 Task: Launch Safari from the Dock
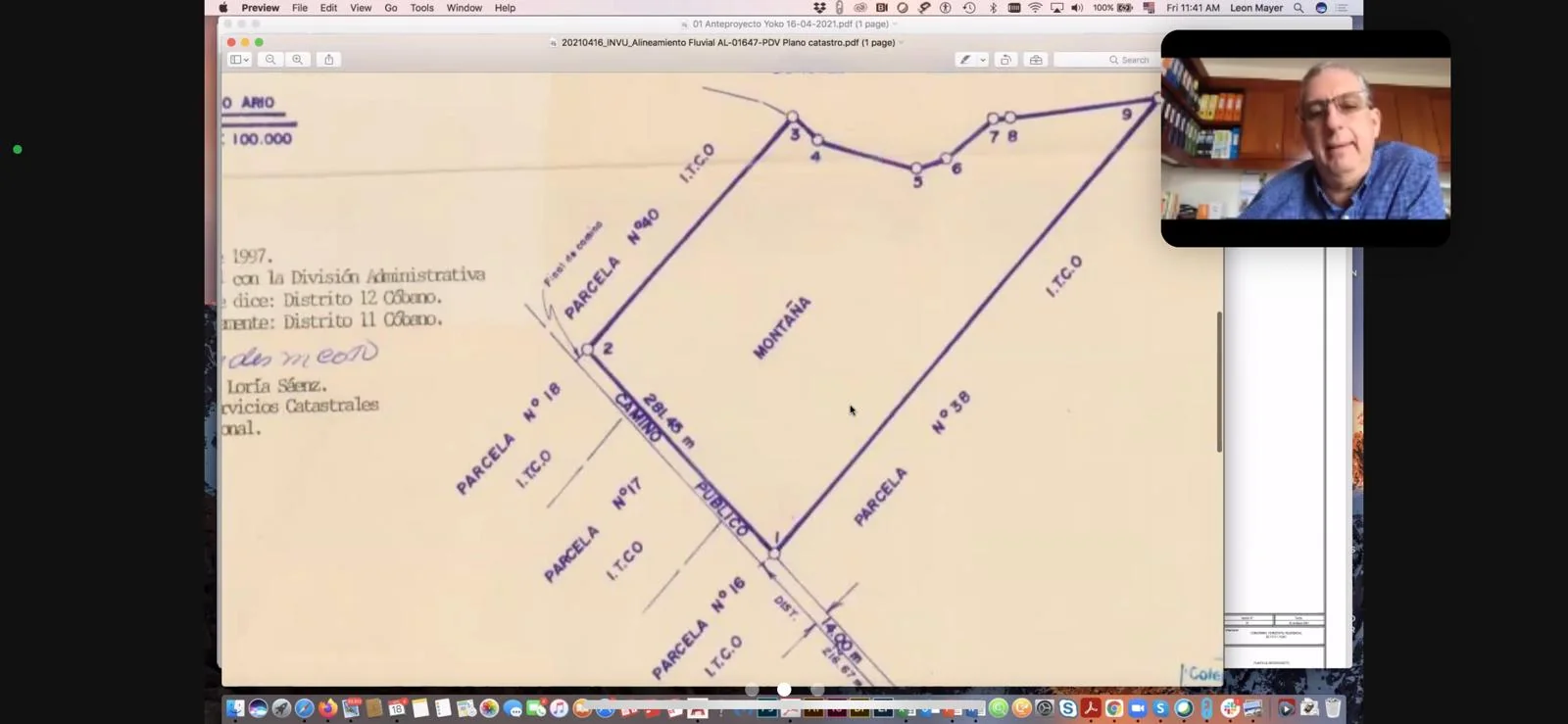305,707
